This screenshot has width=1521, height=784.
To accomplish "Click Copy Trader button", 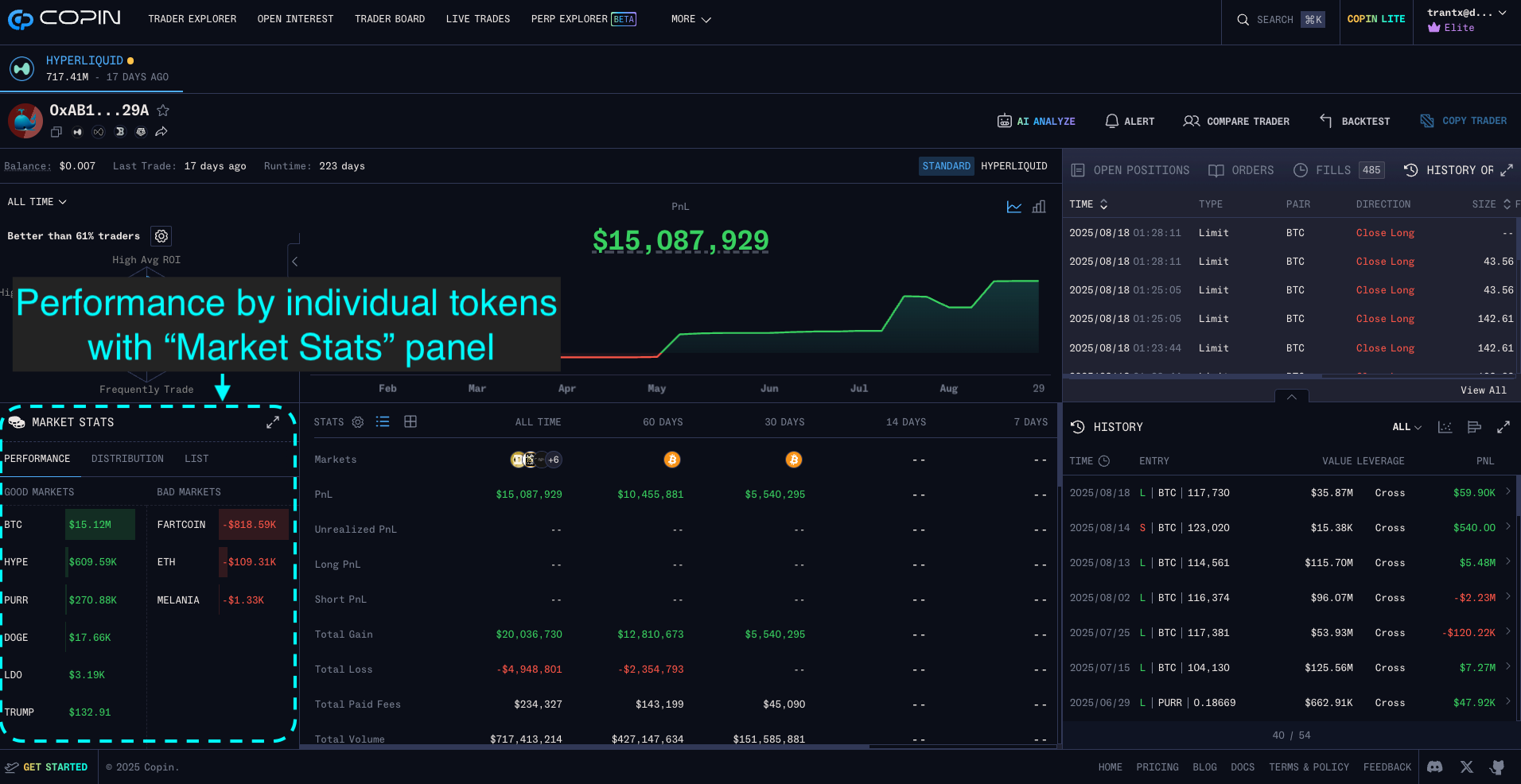I will (x=1464, y=121).
